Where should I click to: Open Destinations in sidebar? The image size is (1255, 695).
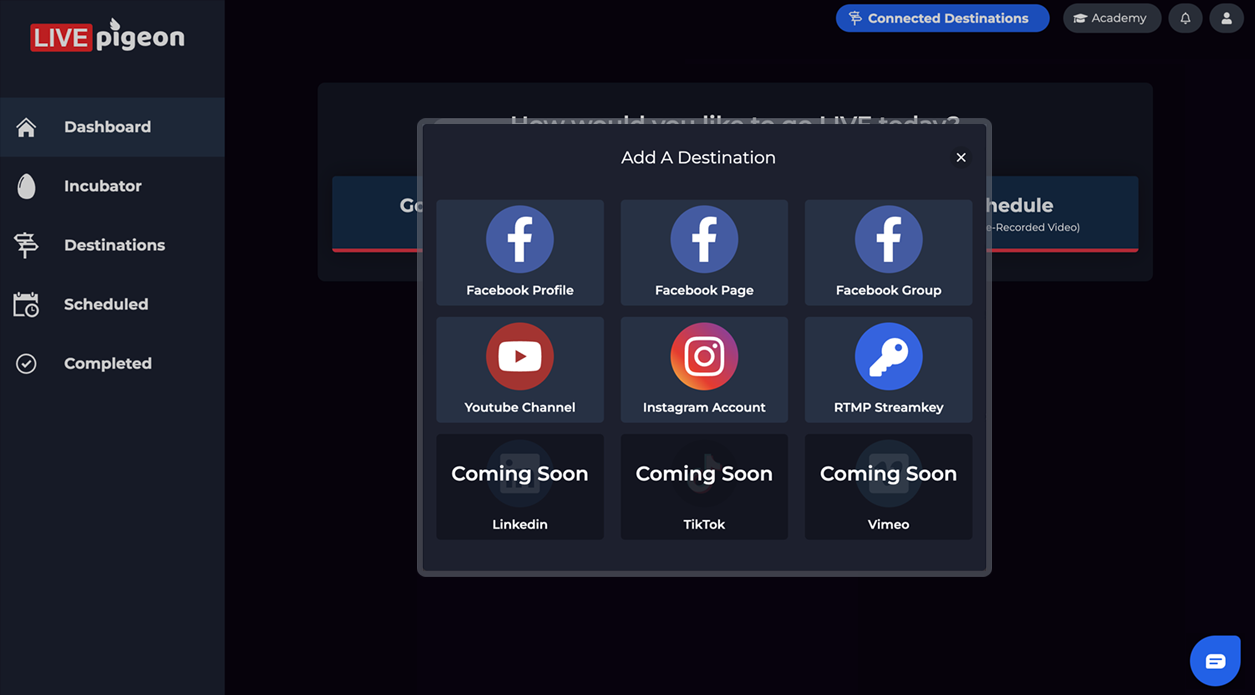[112, 245]
